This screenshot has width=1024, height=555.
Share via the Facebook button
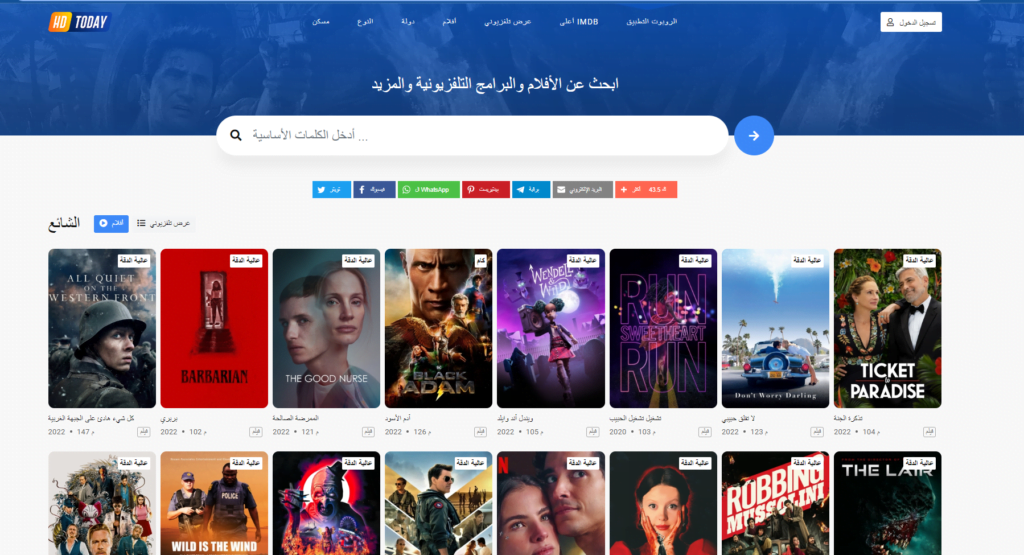tap(374, 189)
